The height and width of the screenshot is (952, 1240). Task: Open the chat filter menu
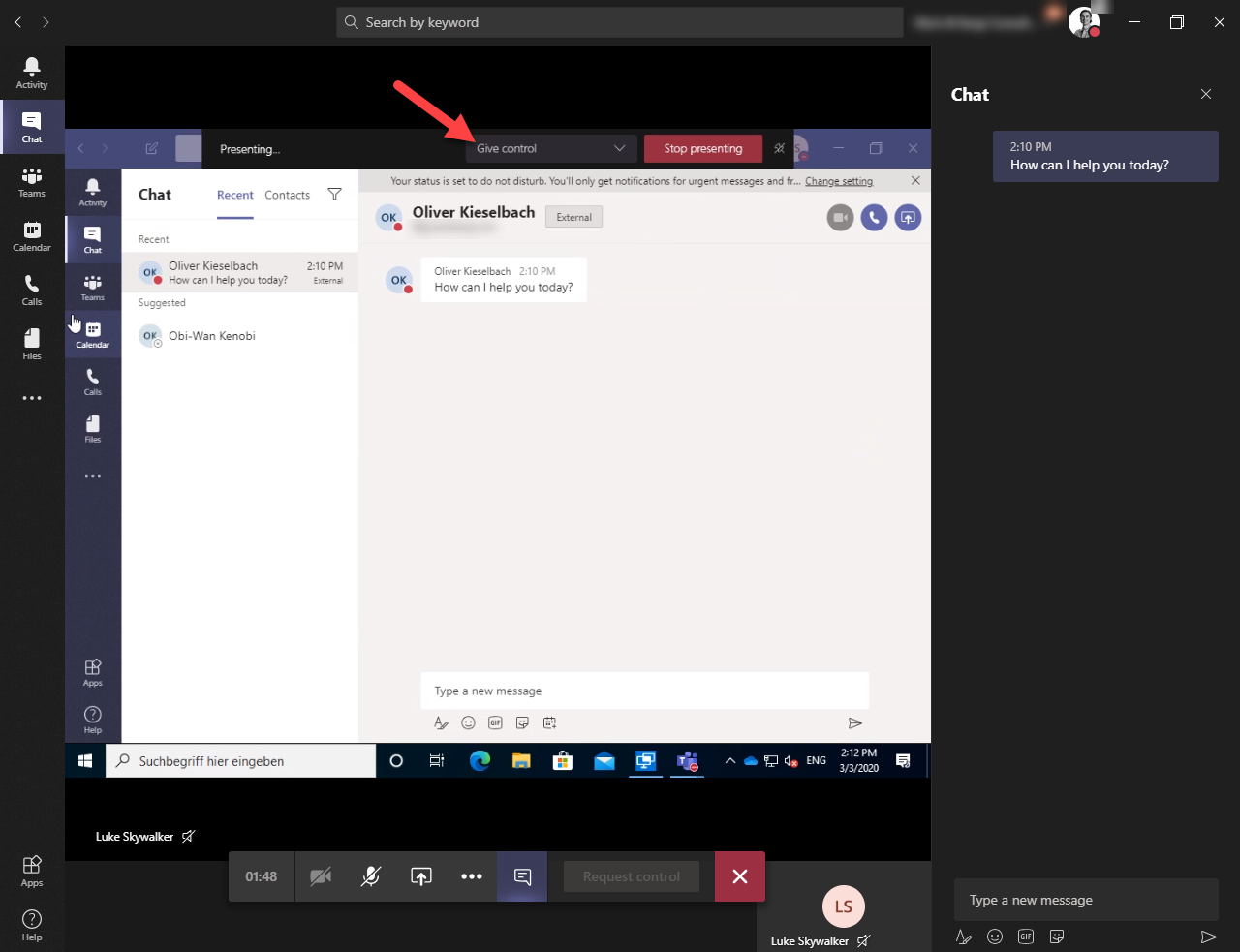coord(334,194)
